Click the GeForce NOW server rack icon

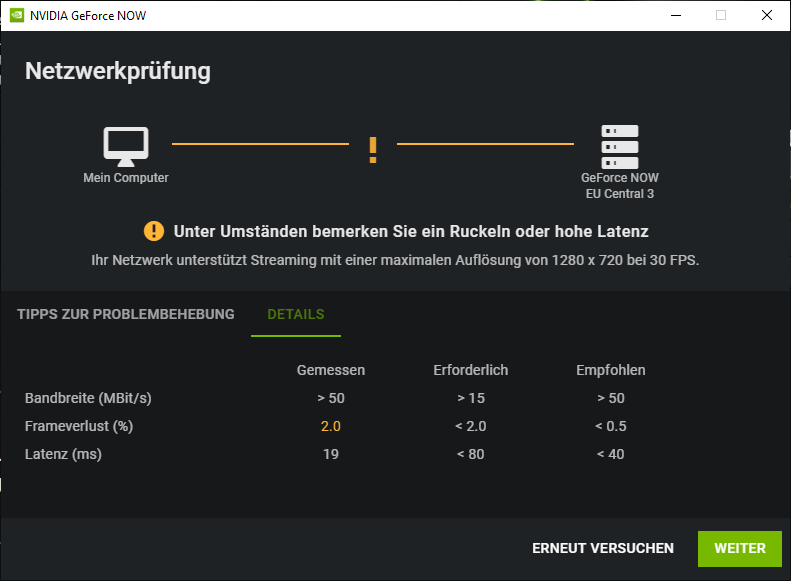pos(619,147)
